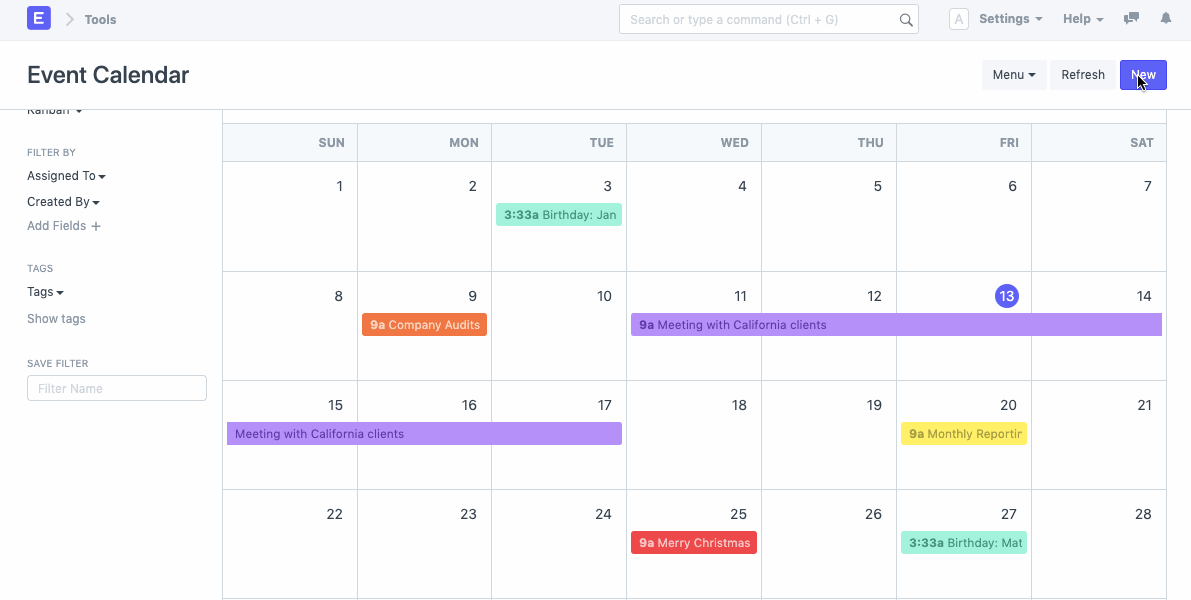The width and height of the screenshot is (1191, 600).
Task: Open the Tags filter dropdown
Action: click(45, 291)
